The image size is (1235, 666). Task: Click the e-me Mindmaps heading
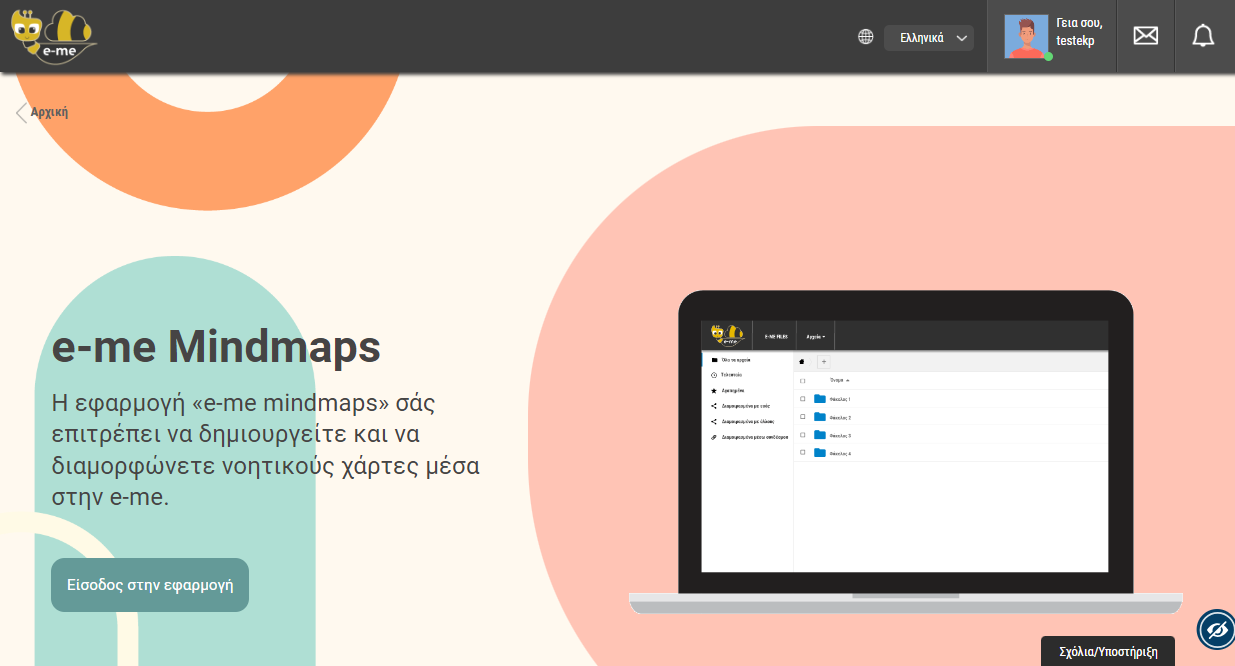coord(216,347)
